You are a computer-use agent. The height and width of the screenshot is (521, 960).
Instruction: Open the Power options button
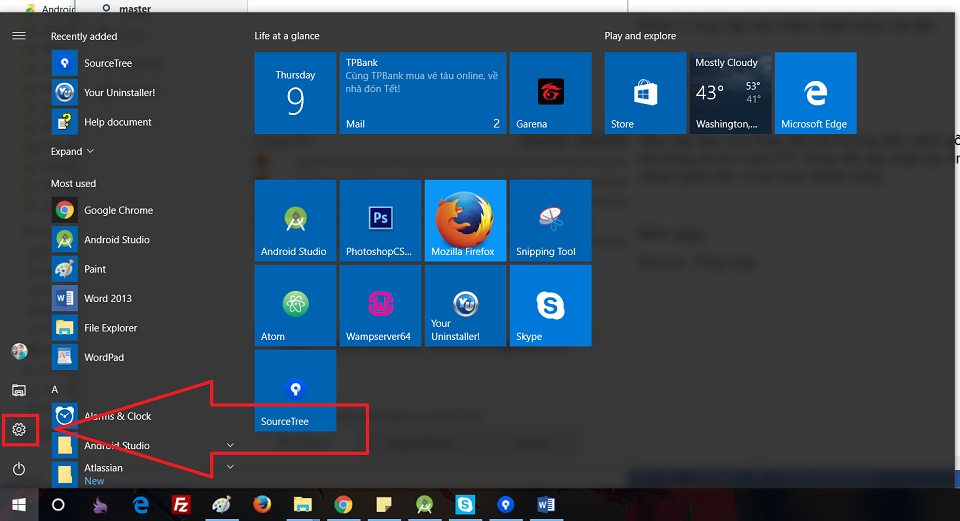click(x=19, y=469)
